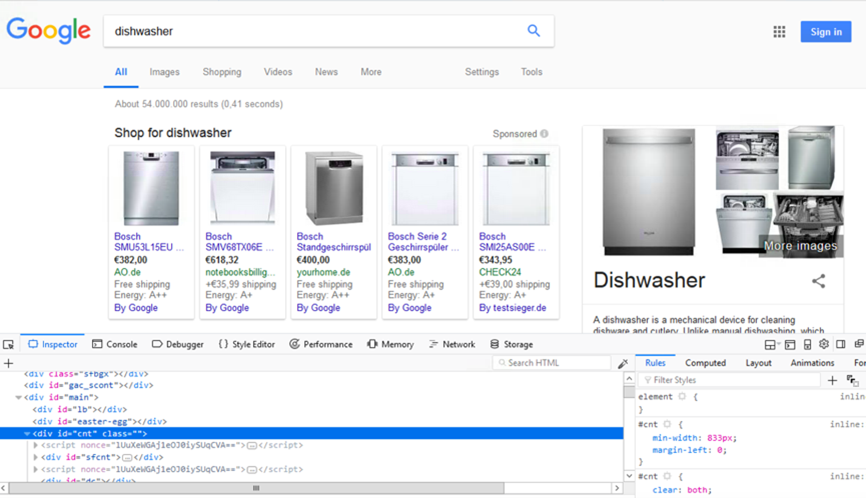Click the markup horizontal scrollbar thumb
Screen dimensions: 866x498
coord(256,488)
